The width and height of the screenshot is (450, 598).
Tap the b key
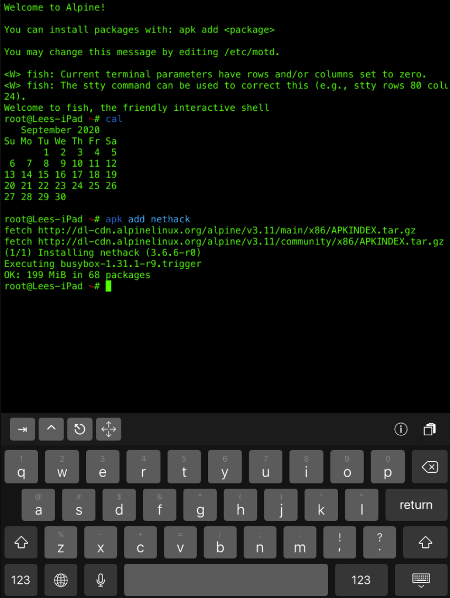coord(220,542)
